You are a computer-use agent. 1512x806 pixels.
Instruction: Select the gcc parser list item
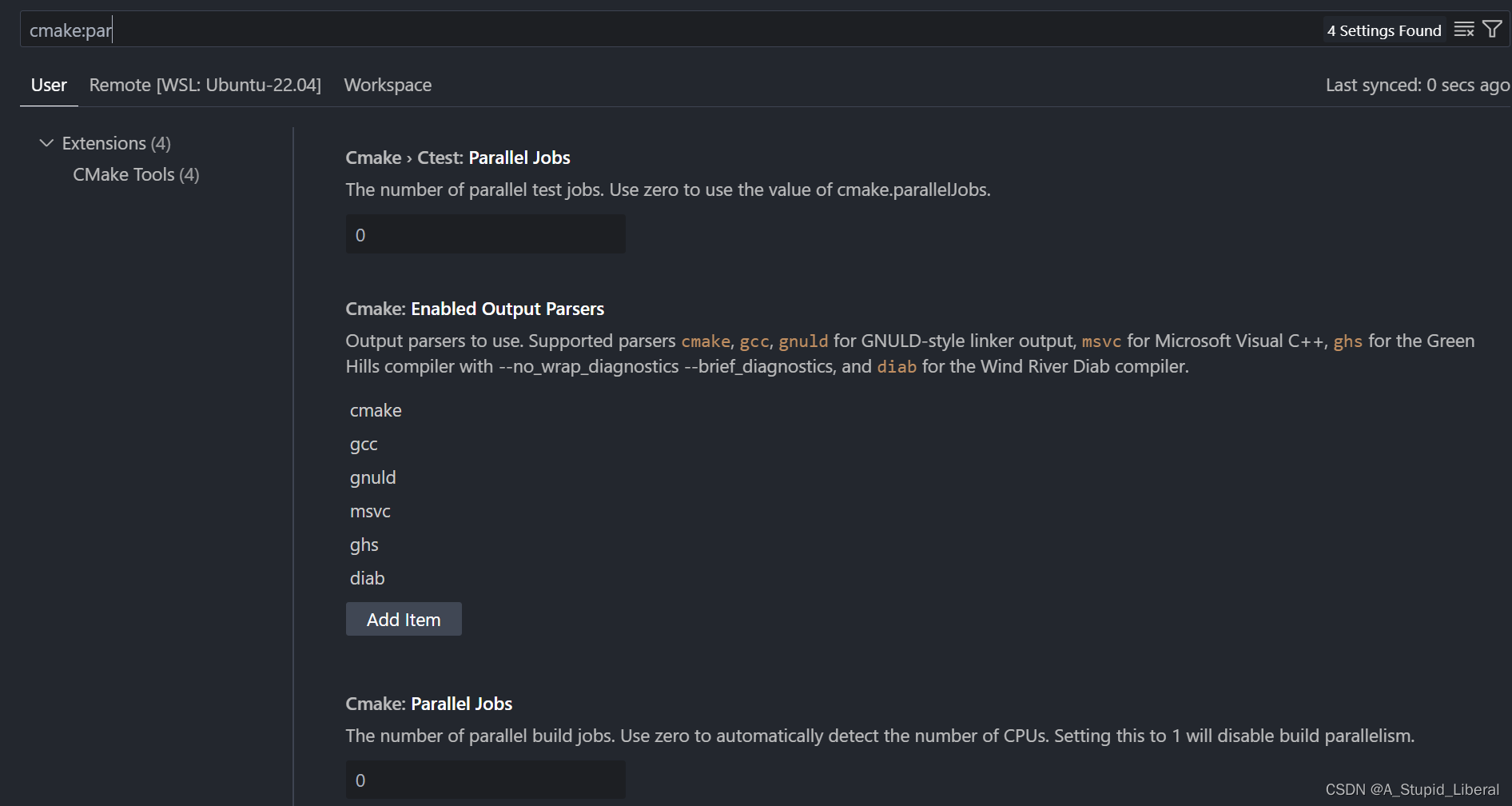point(364,444)
